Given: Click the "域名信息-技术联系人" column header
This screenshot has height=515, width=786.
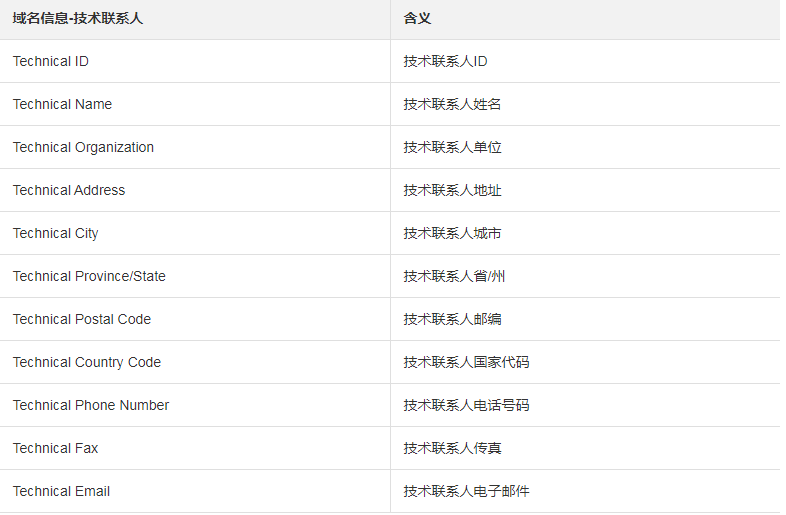Looking at the screenshot, I should [78, 19].
